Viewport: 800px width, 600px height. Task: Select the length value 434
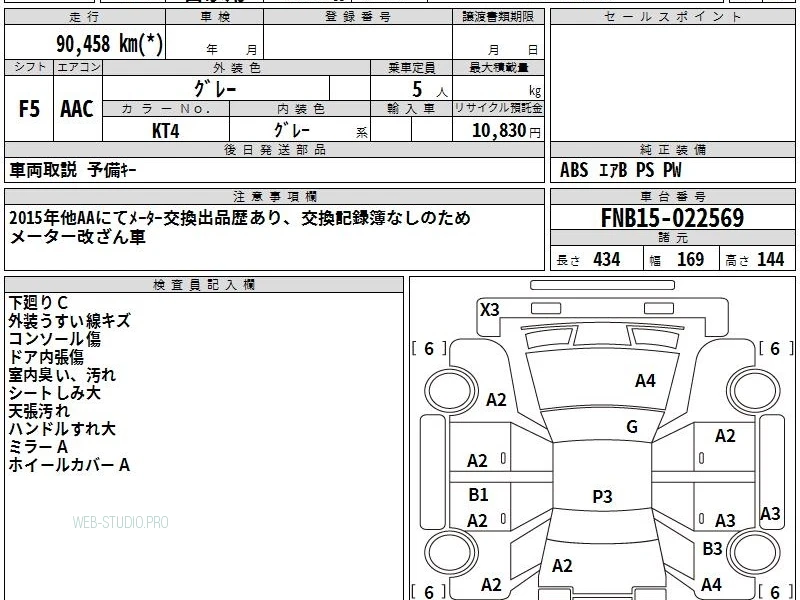point(607,260)
